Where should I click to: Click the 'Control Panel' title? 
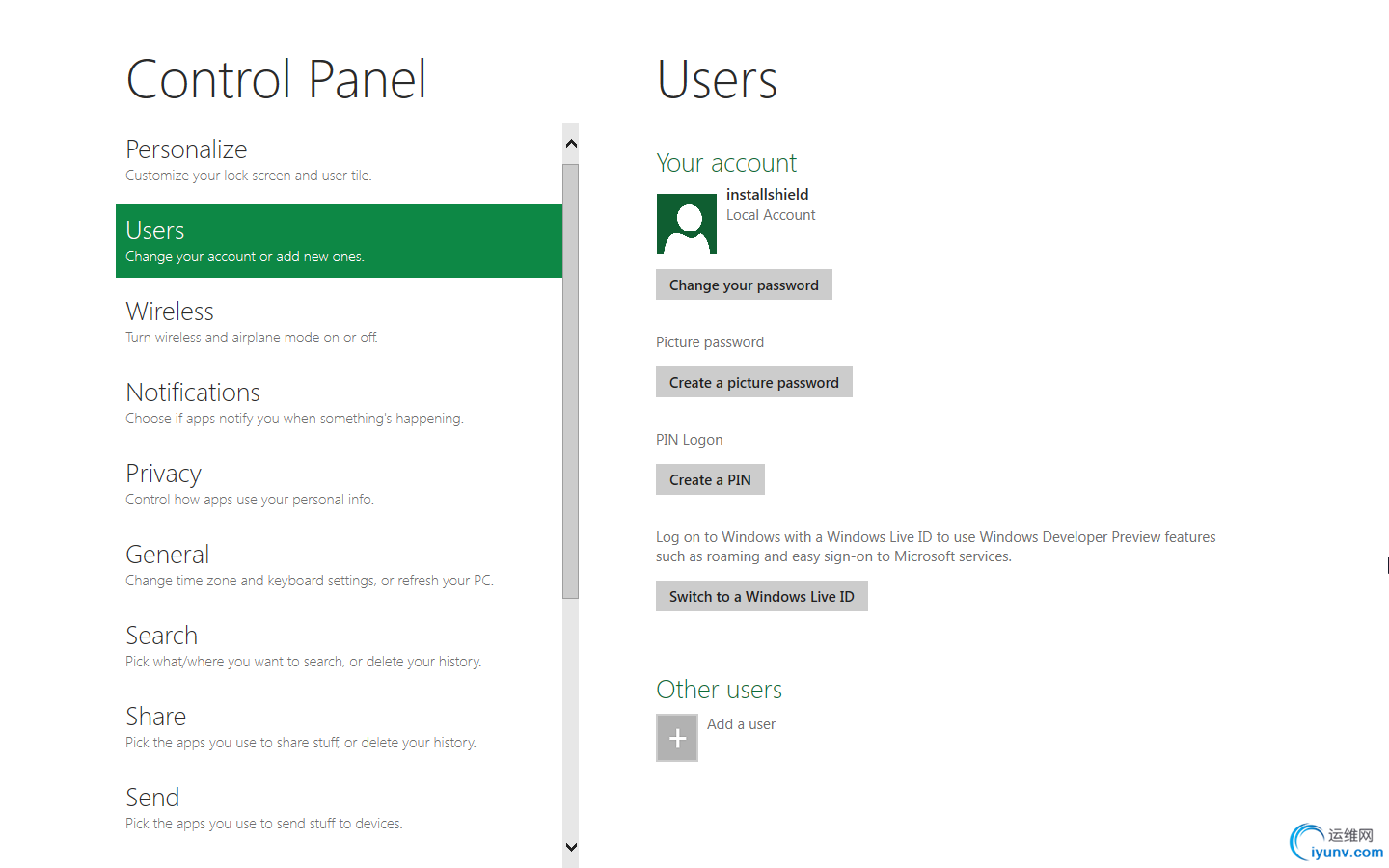click(277, 79)
